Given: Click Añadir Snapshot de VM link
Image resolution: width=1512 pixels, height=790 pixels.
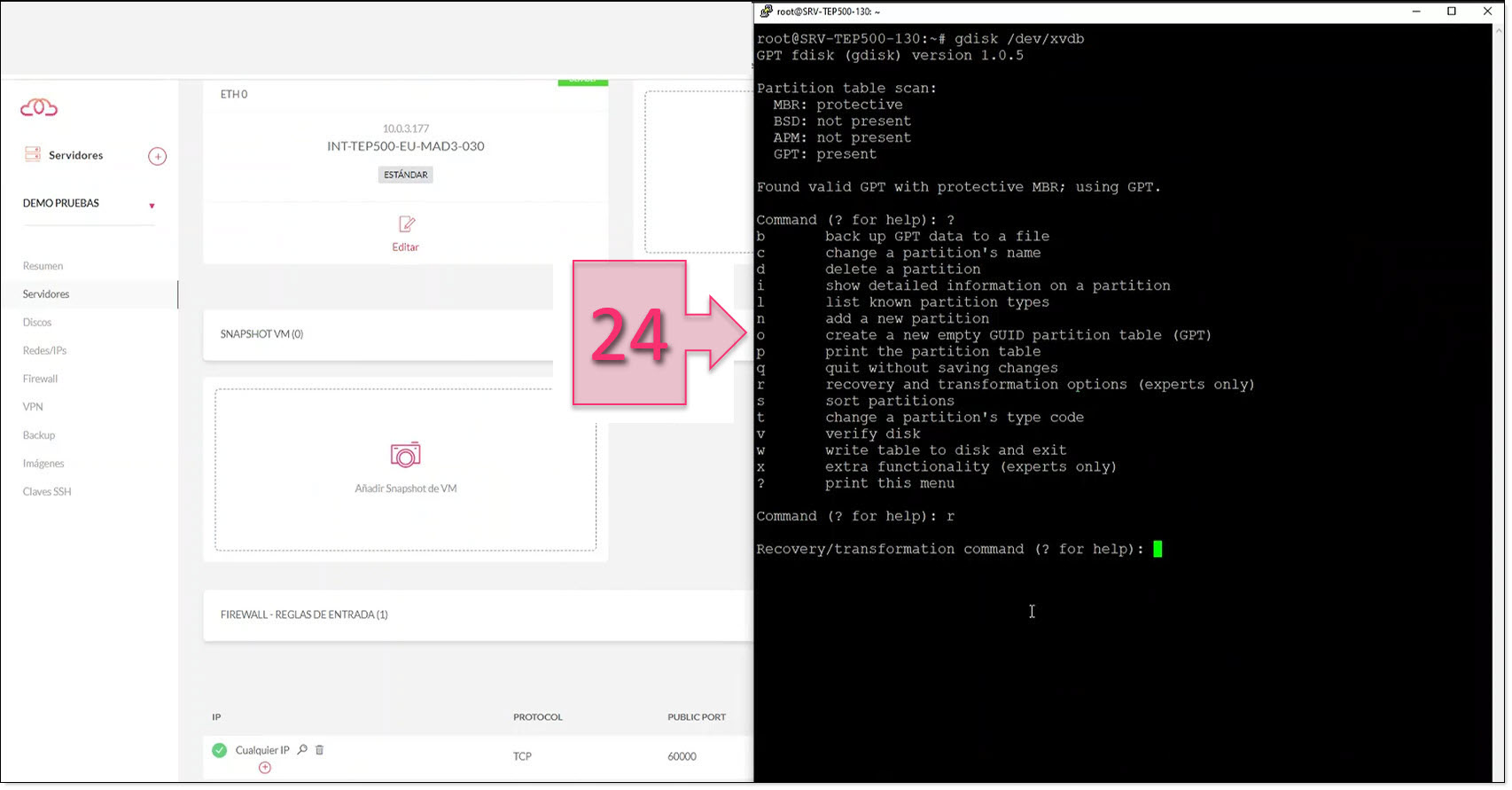Looking at the screenshot, I should (x=405, y=489).
